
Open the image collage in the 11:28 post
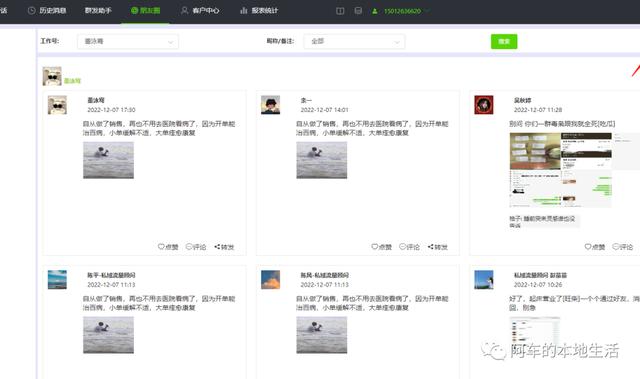click(560, 170)
